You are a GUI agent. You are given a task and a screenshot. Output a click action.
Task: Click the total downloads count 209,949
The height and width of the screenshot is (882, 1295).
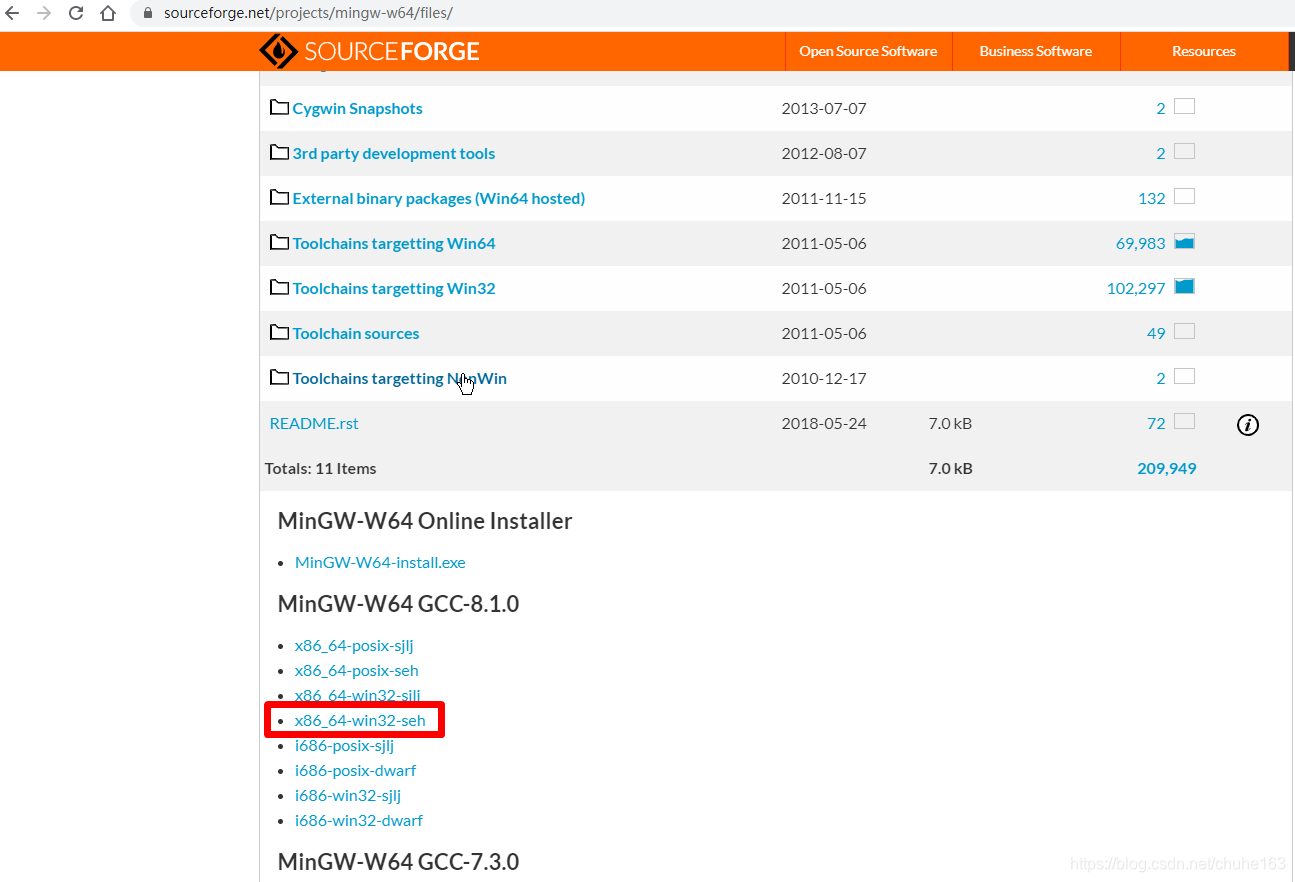1167,468
